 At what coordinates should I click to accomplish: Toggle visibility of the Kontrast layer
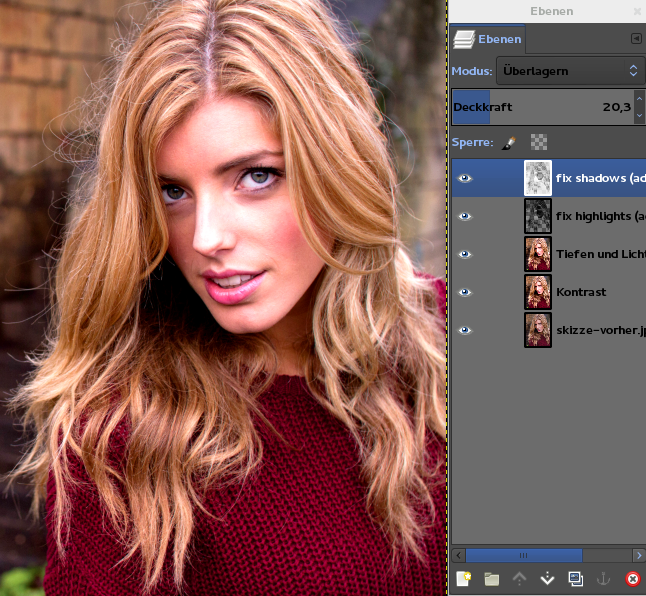(x=464, y=292)
